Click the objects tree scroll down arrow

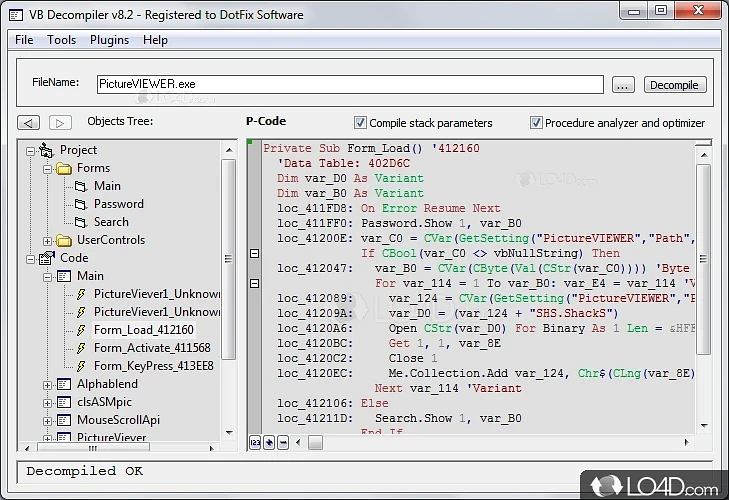pyautogui.click(x=229, y=433)
